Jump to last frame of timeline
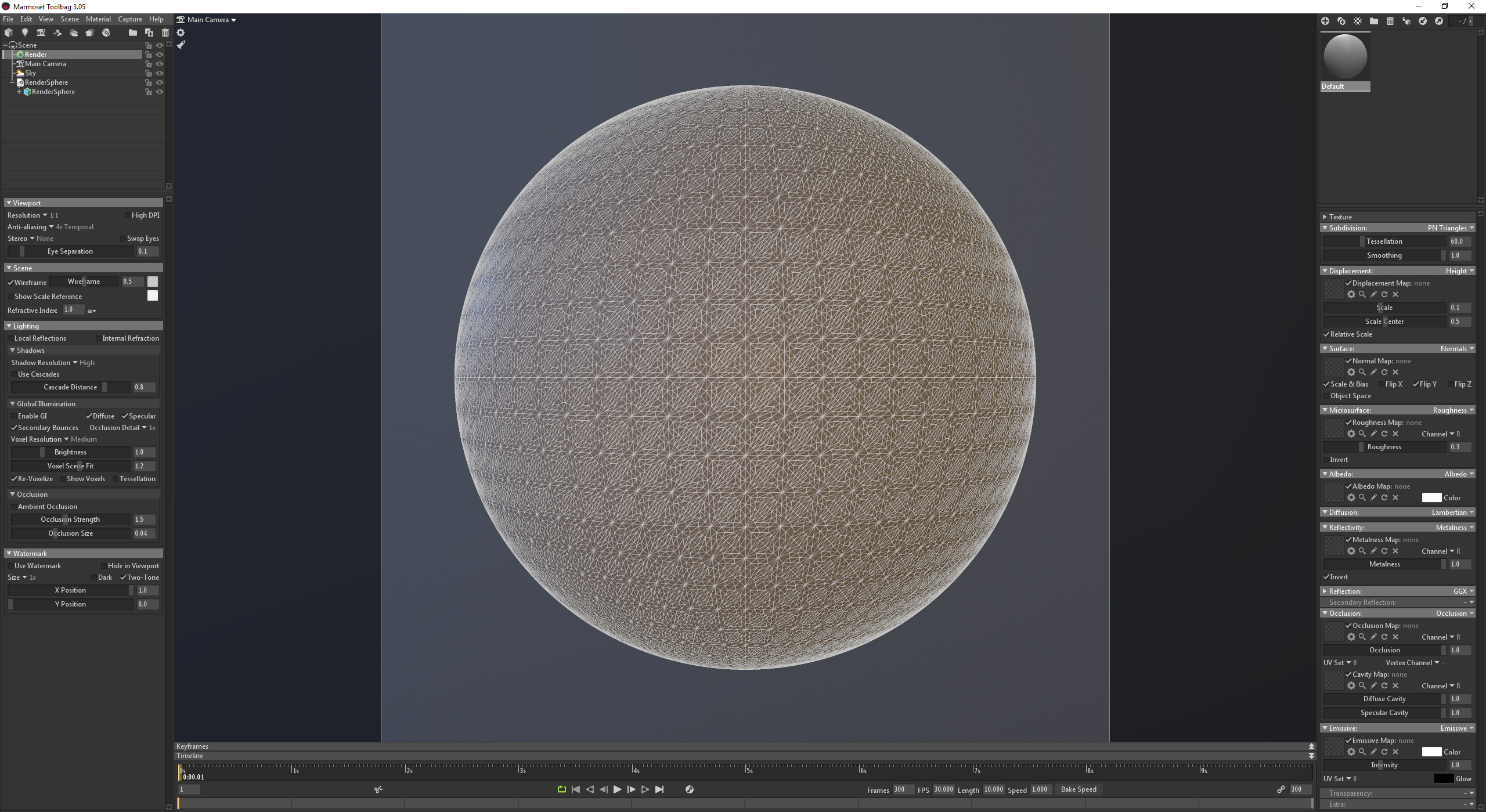Viewport: 1486px width, 812px height. coord(659,789)
